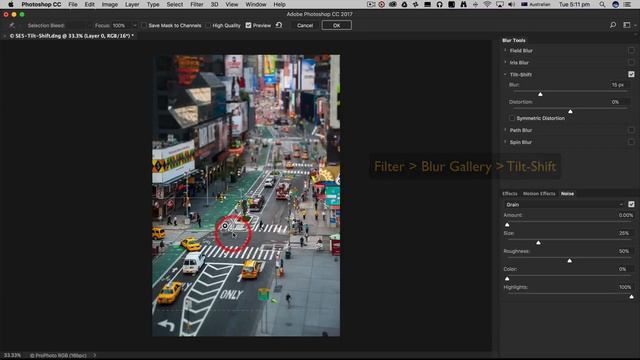The width and height of the screenshot is (640, 360).
Task: Enable the High Quality checkbox
Action: click(208, 25)
